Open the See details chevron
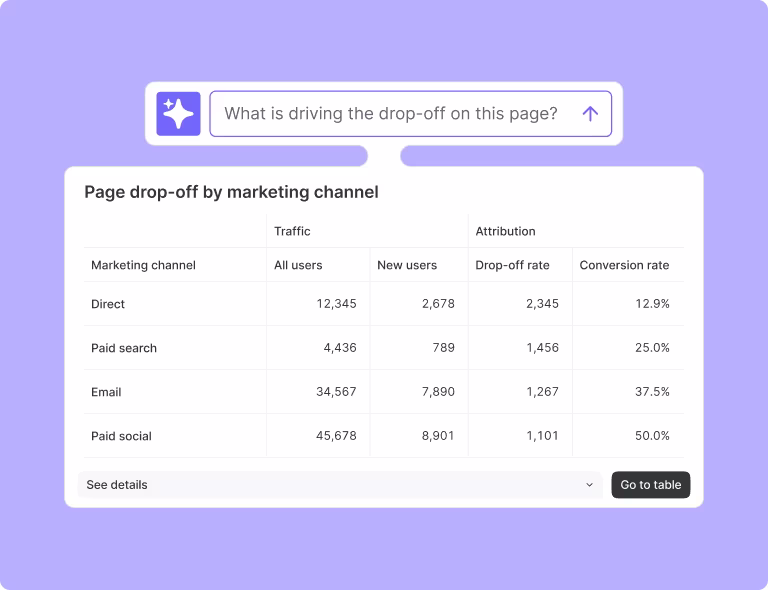 pyautogui.click(x=589, y=485)
